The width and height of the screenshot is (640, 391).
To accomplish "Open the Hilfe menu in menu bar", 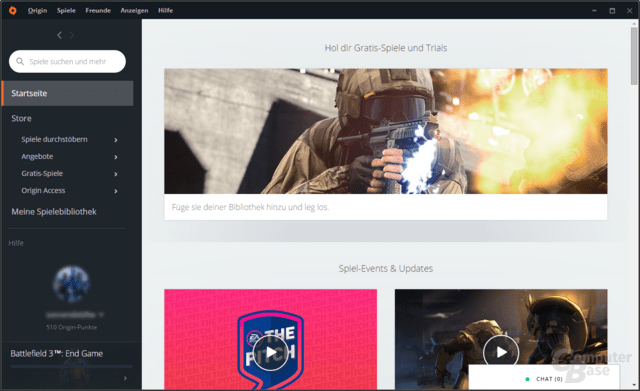I will pyautogui.click(x=165, y=11).
